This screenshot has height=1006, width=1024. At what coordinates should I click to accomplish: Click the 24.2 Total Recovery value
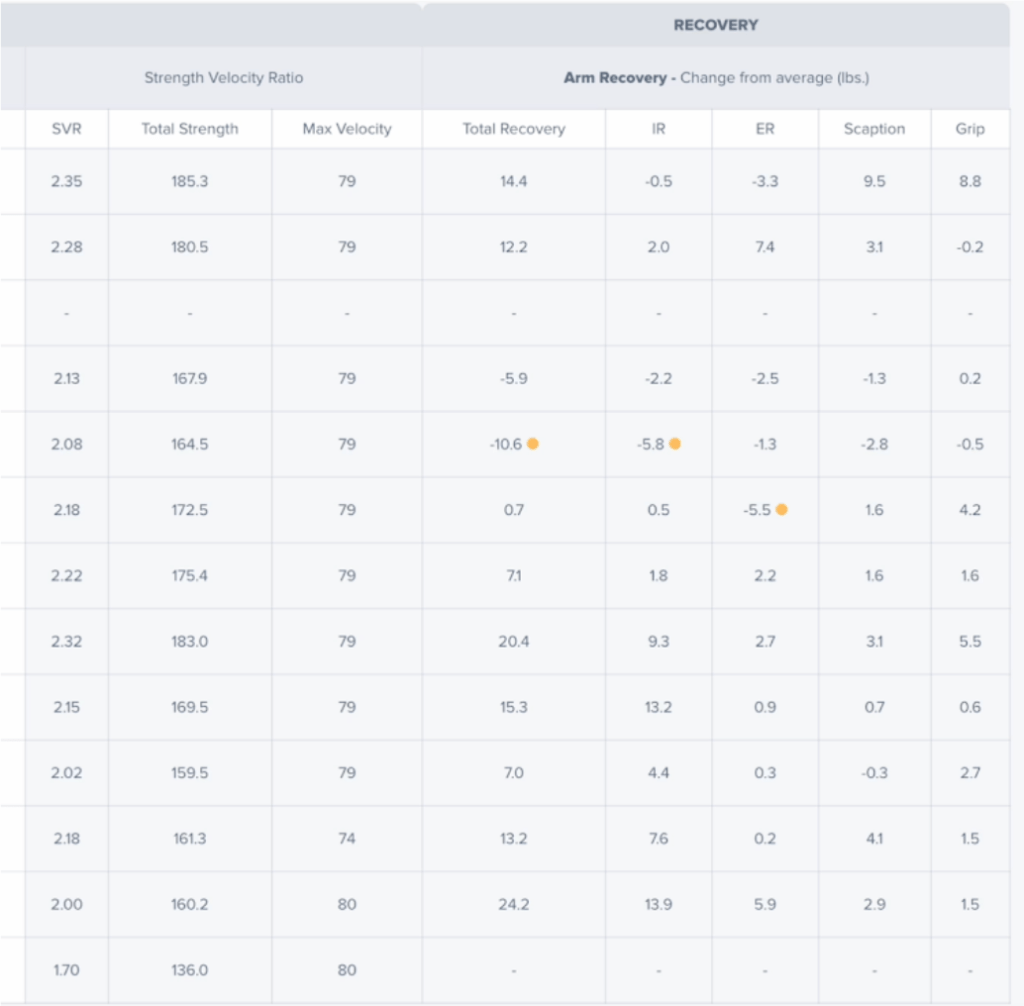pos(513,904)
